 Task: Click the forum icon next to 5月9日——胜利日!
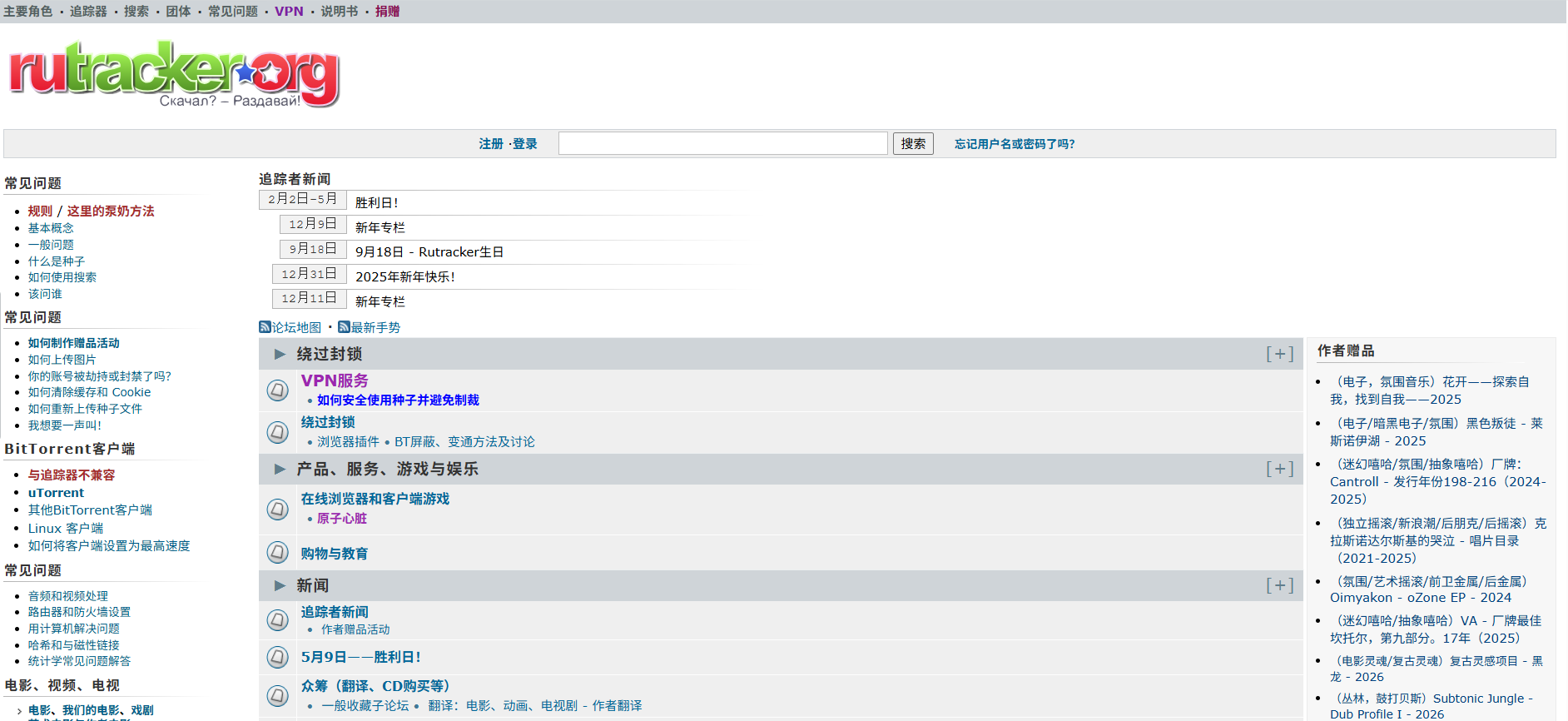(278, 657)
